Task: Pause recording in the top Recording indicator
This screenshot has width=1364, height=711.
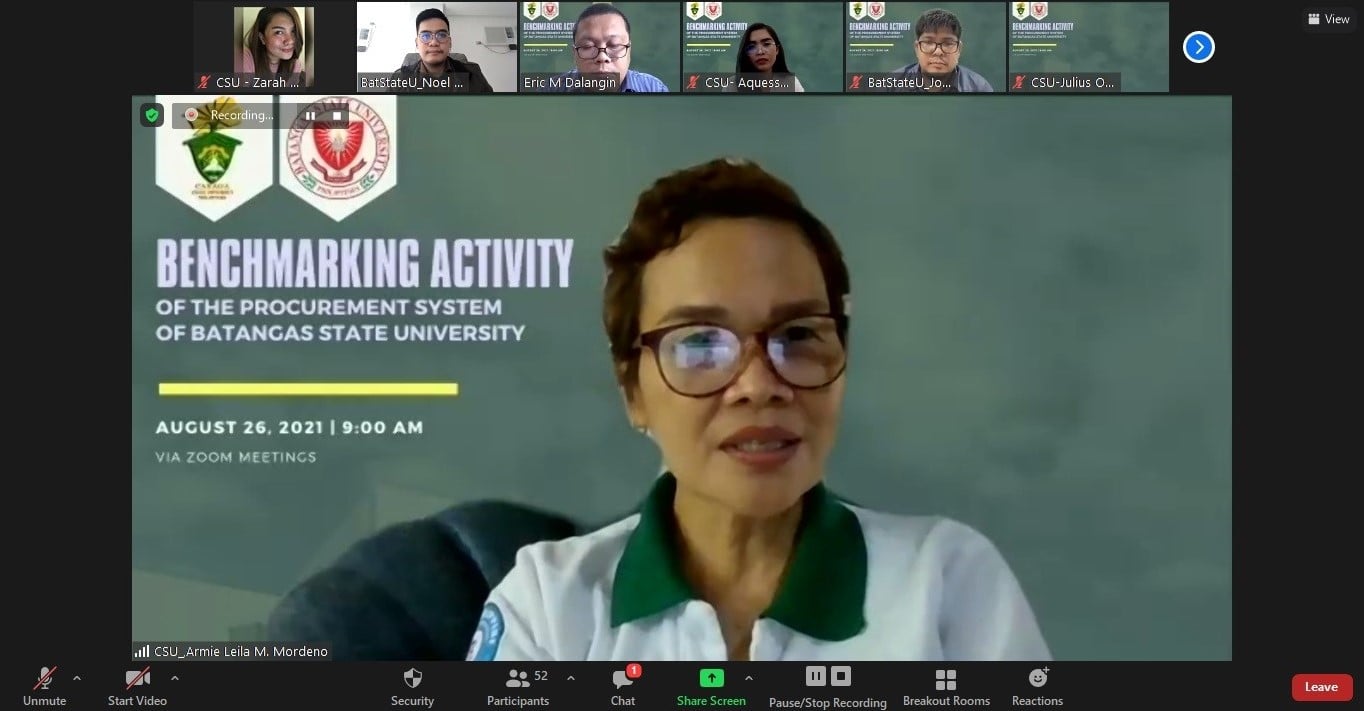Action: pyautogui.click(x=310, y=116)
